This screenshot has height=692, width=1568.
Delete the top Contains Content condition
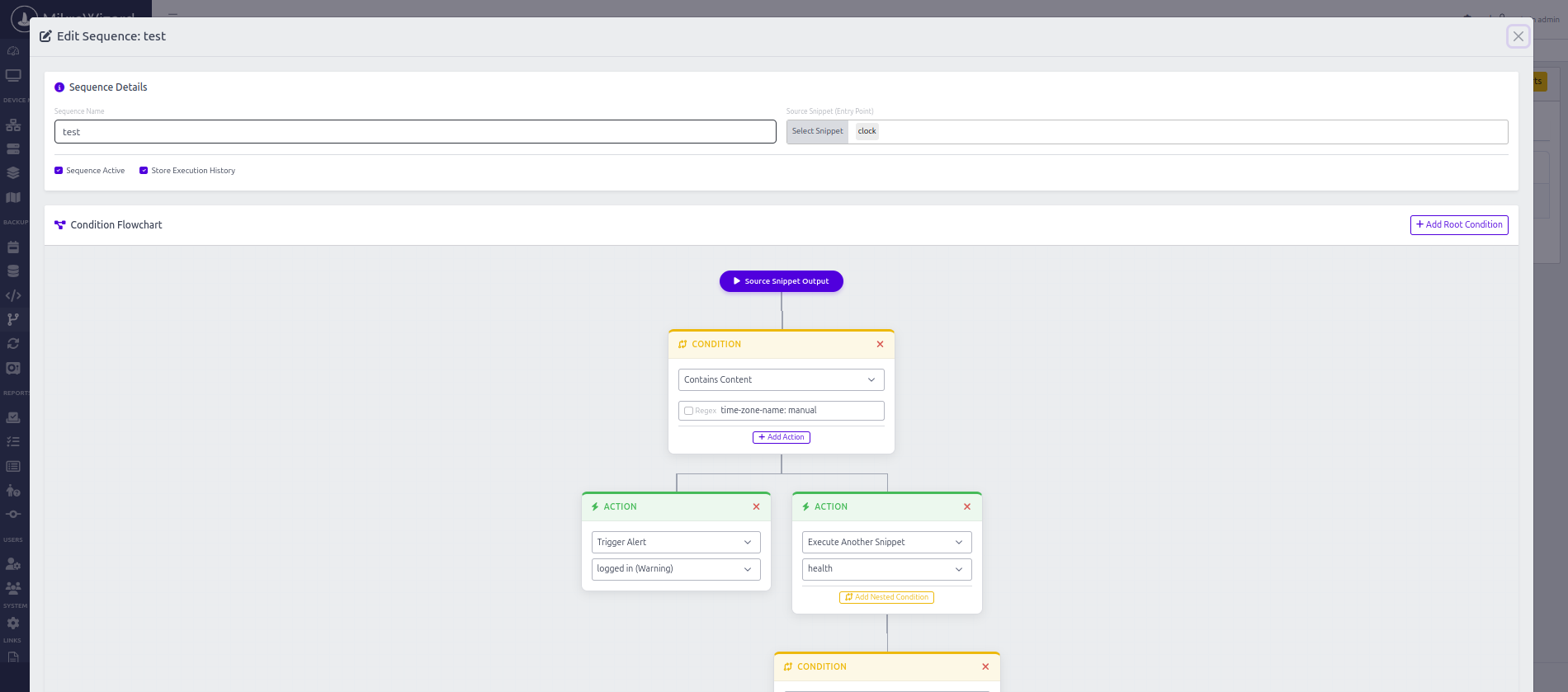pyautogui.click(x=880, y=345)
